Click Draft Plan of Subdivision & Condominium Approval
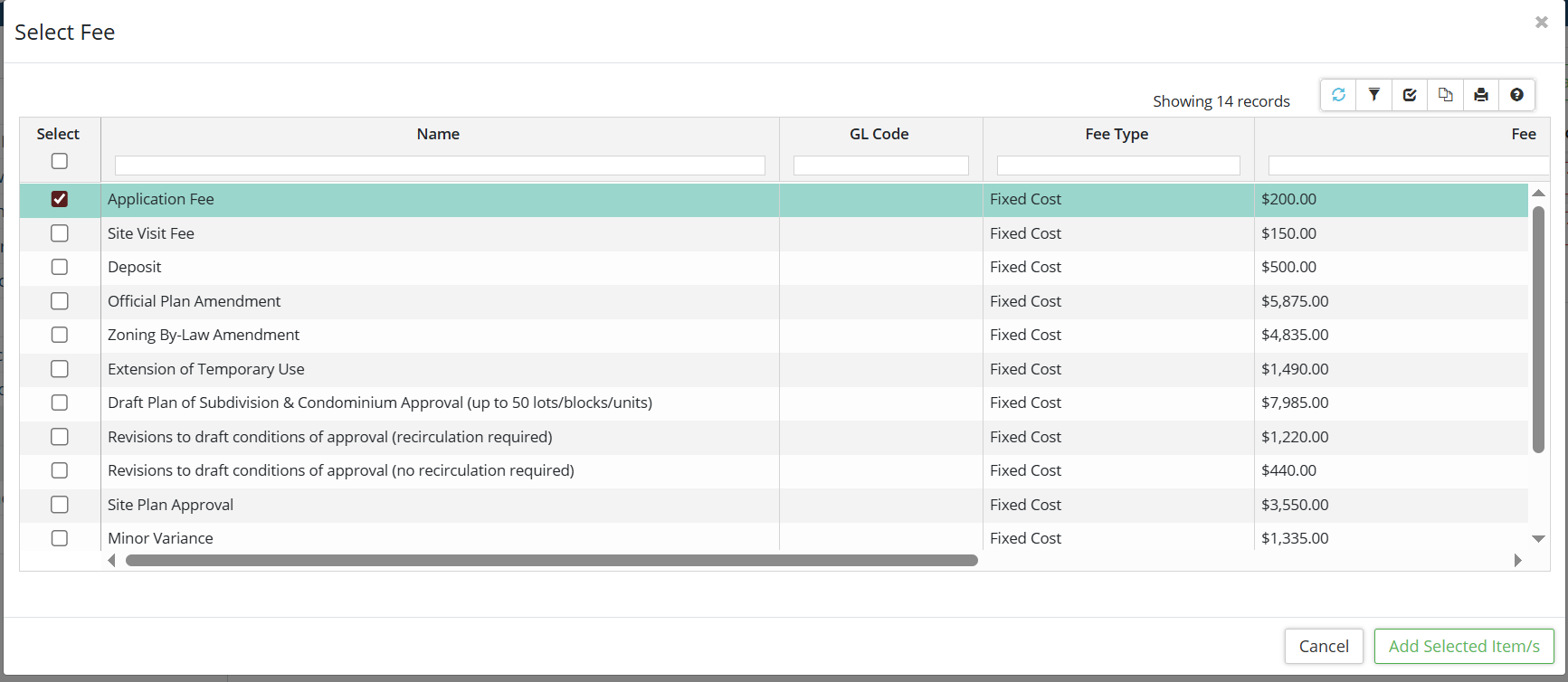This screenshot has width=1568, height=682. [x=380, y=403]
